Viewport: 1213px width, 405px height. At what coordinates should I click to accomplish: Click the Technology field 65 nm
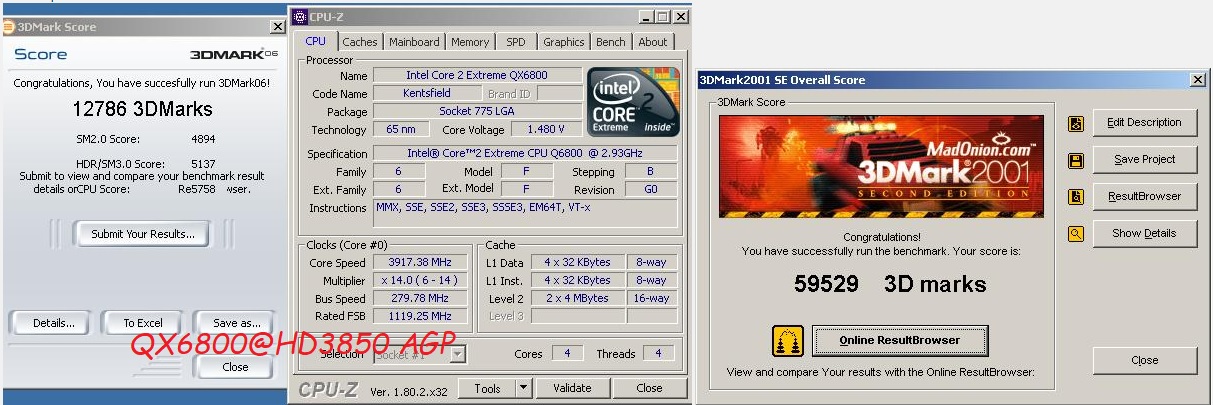pyautogui.click(x=401, y=129)
